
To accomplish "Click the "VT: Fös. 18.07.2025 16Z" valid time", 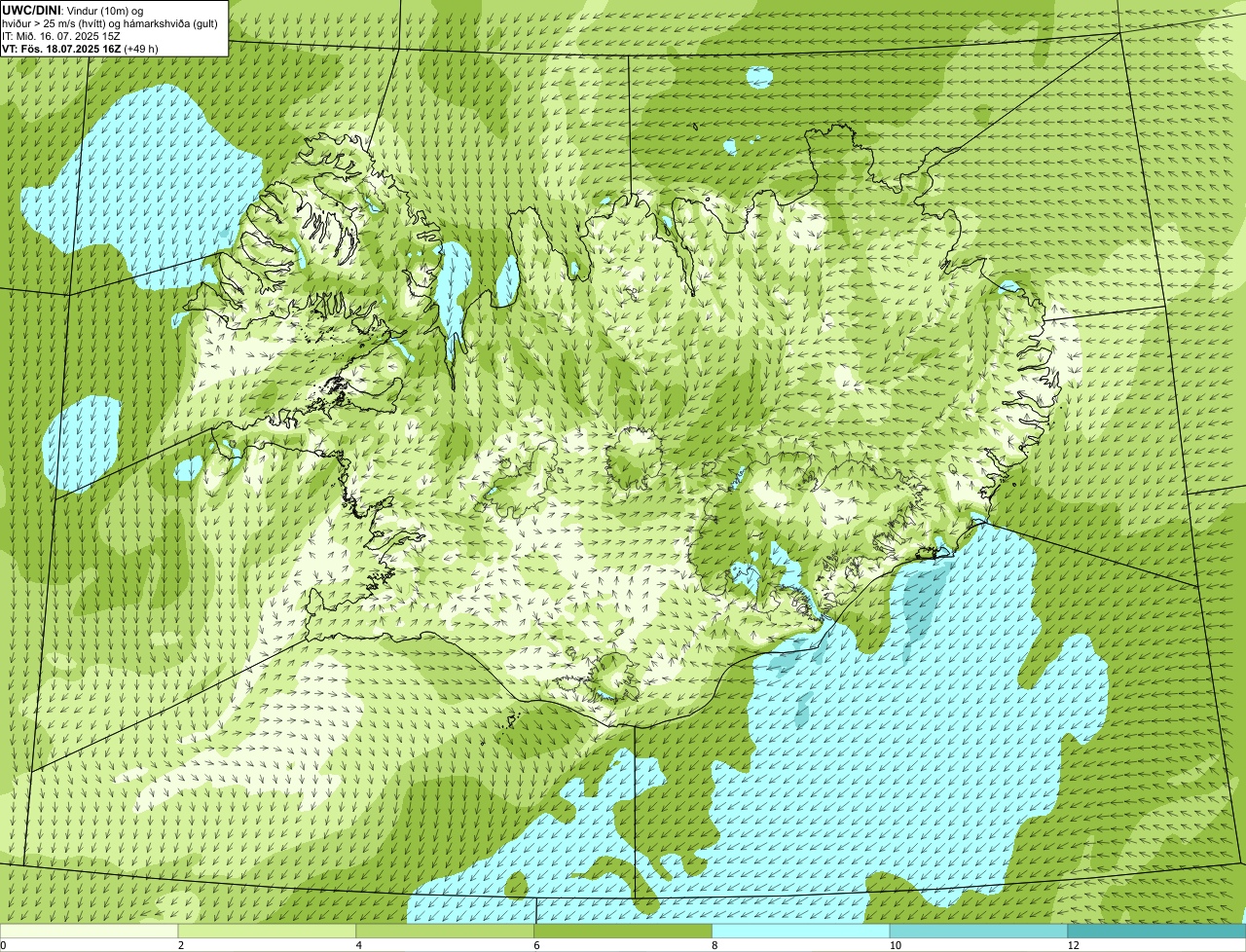I will pyautogui.click(x=61, y=48).
